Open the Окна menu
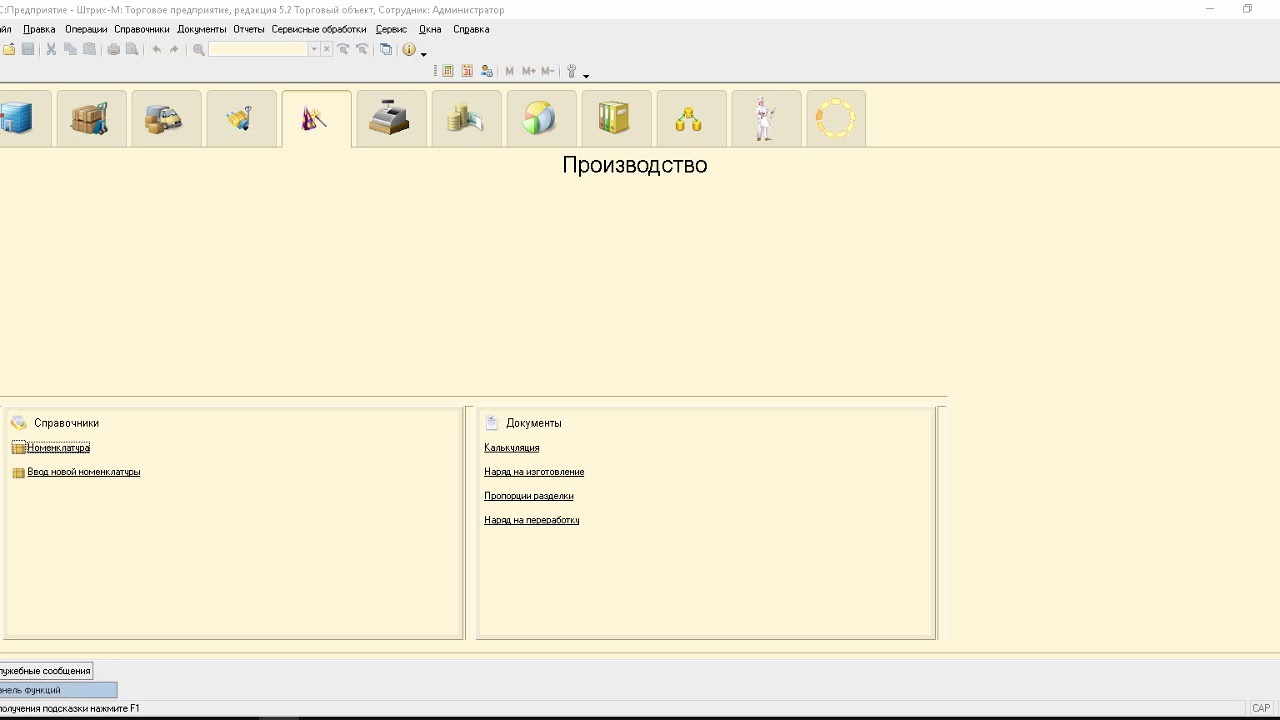Image resolution: width=1280 pixels, height=720 pixels. click(430, 29)
